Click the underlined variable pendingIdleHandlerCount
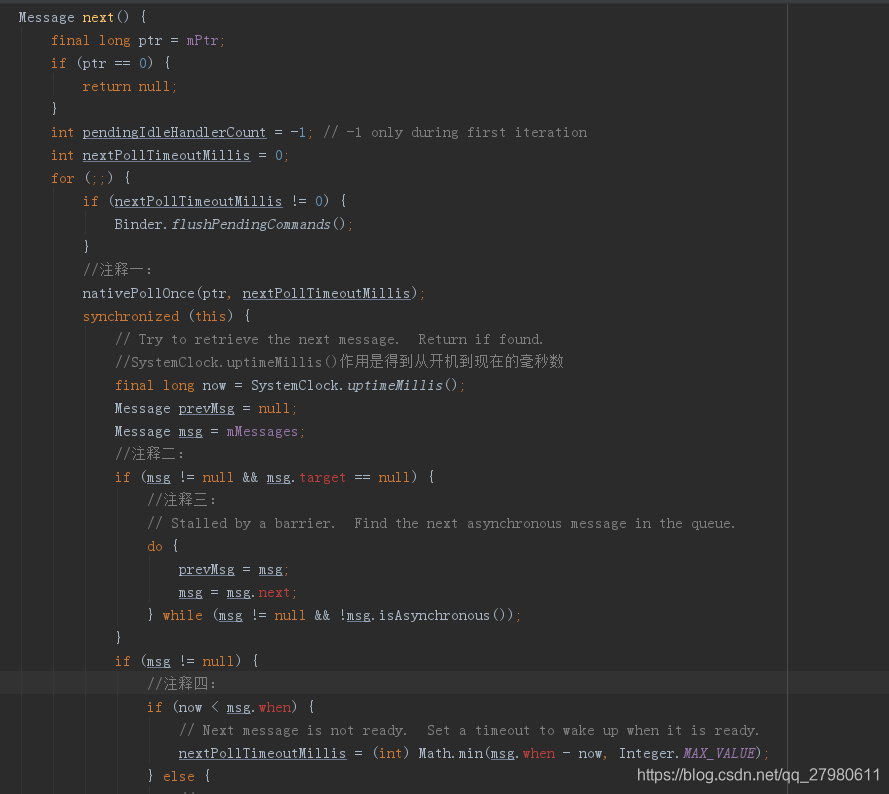The width and height of the screenshot is (889, 794). coord(174,132)
